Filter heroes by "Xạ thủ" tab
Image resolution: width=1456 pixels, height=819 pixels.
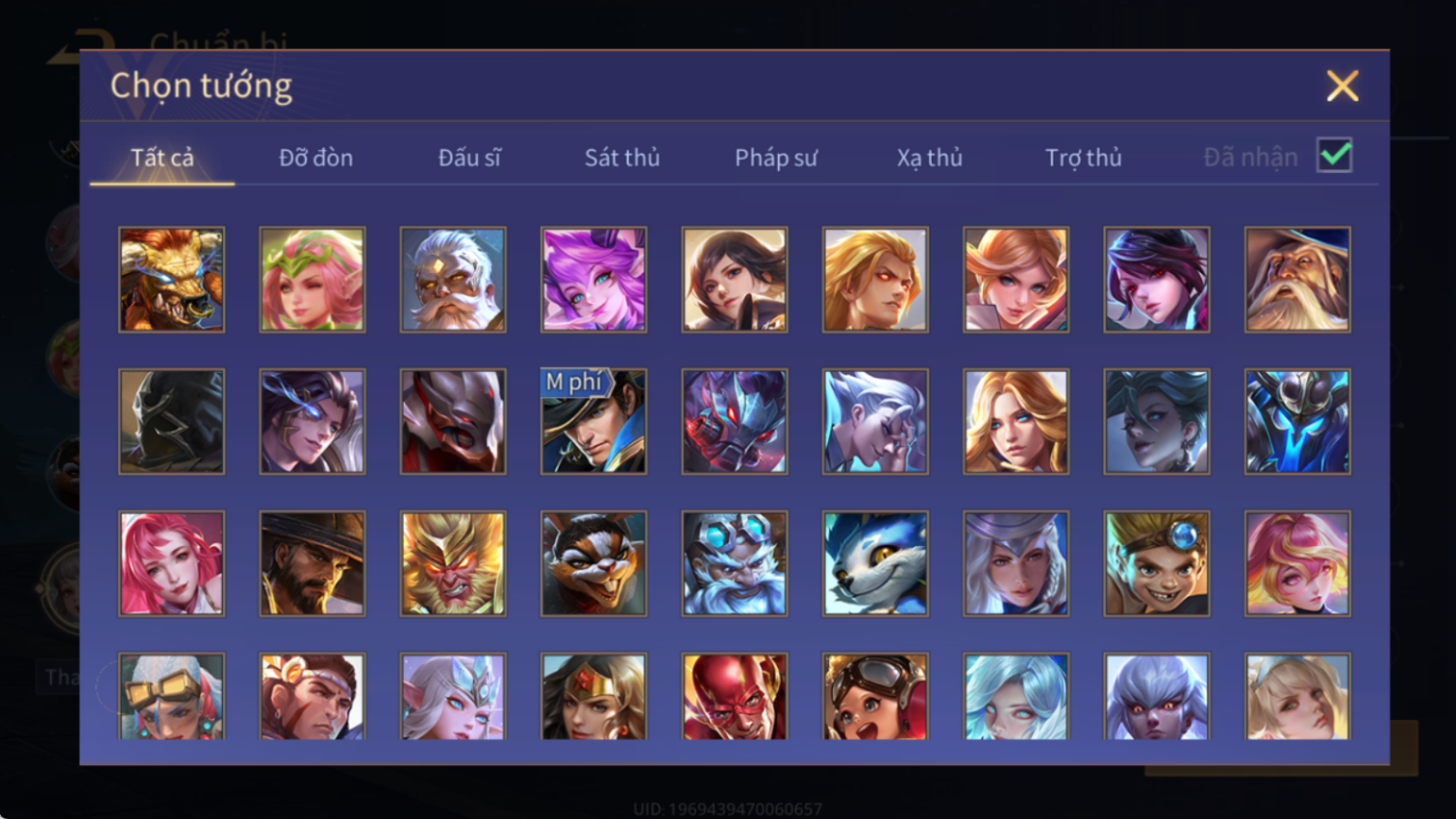point(929,158)
